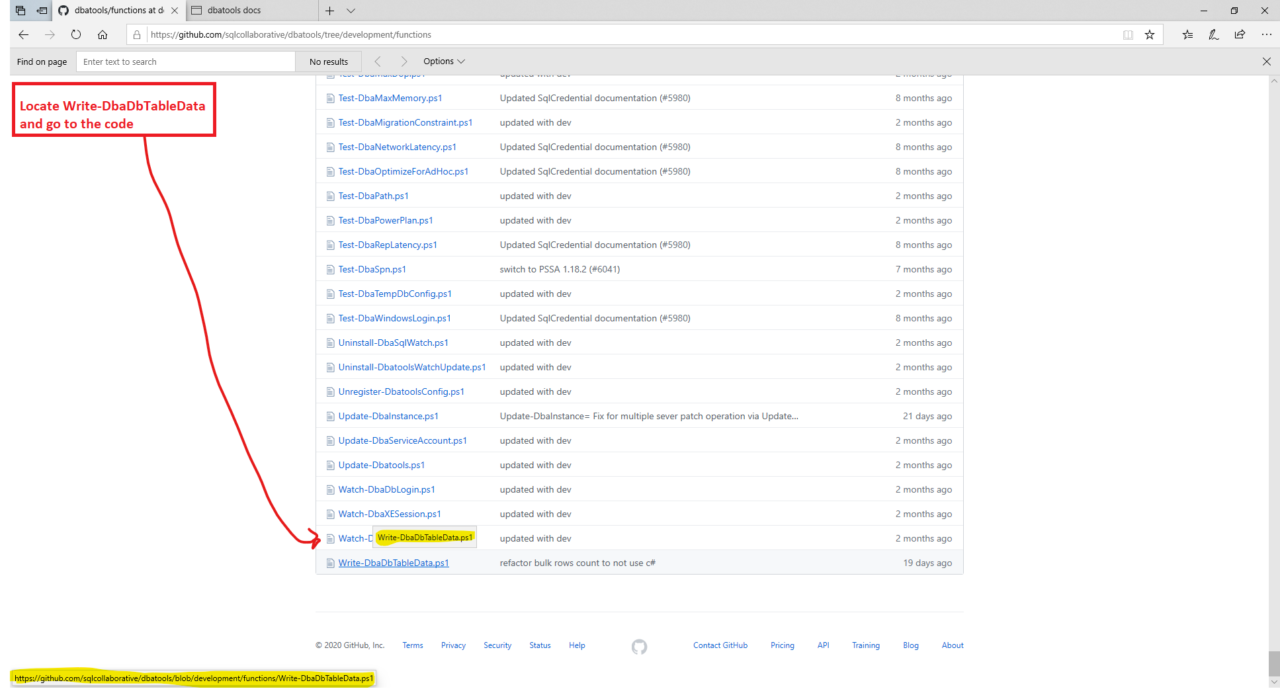1280x689 pixels.
Task: Close the dbatools/functions tab
Action: [174, 10]
